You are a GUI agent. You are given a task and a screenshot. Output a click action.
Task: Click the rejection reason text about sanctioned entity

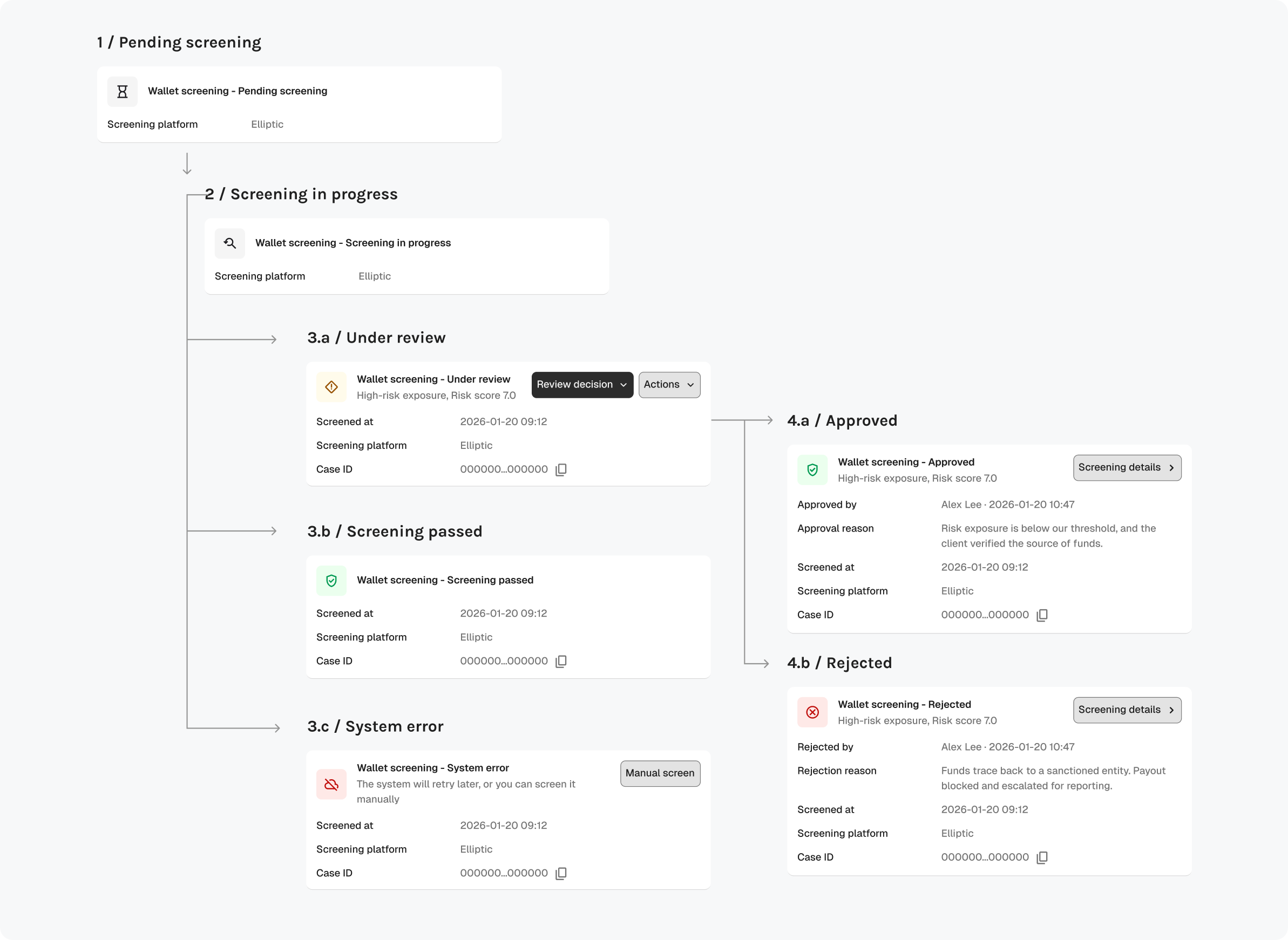pyautogui.click(x=1054, y=779)
